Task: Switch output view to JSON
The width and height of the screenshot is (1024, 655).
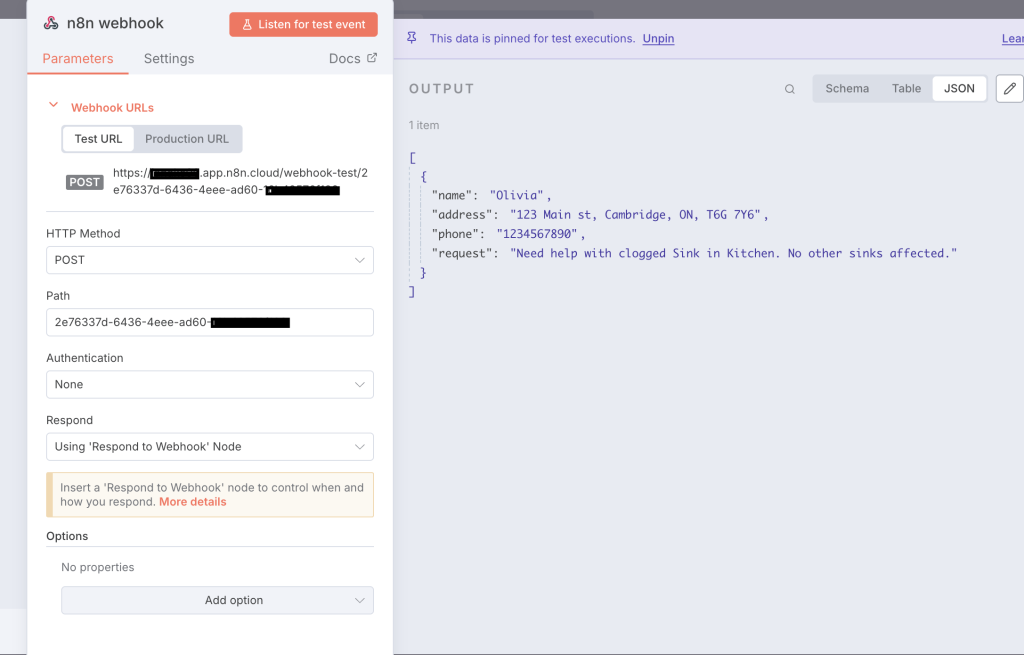Action: point(959,89)
